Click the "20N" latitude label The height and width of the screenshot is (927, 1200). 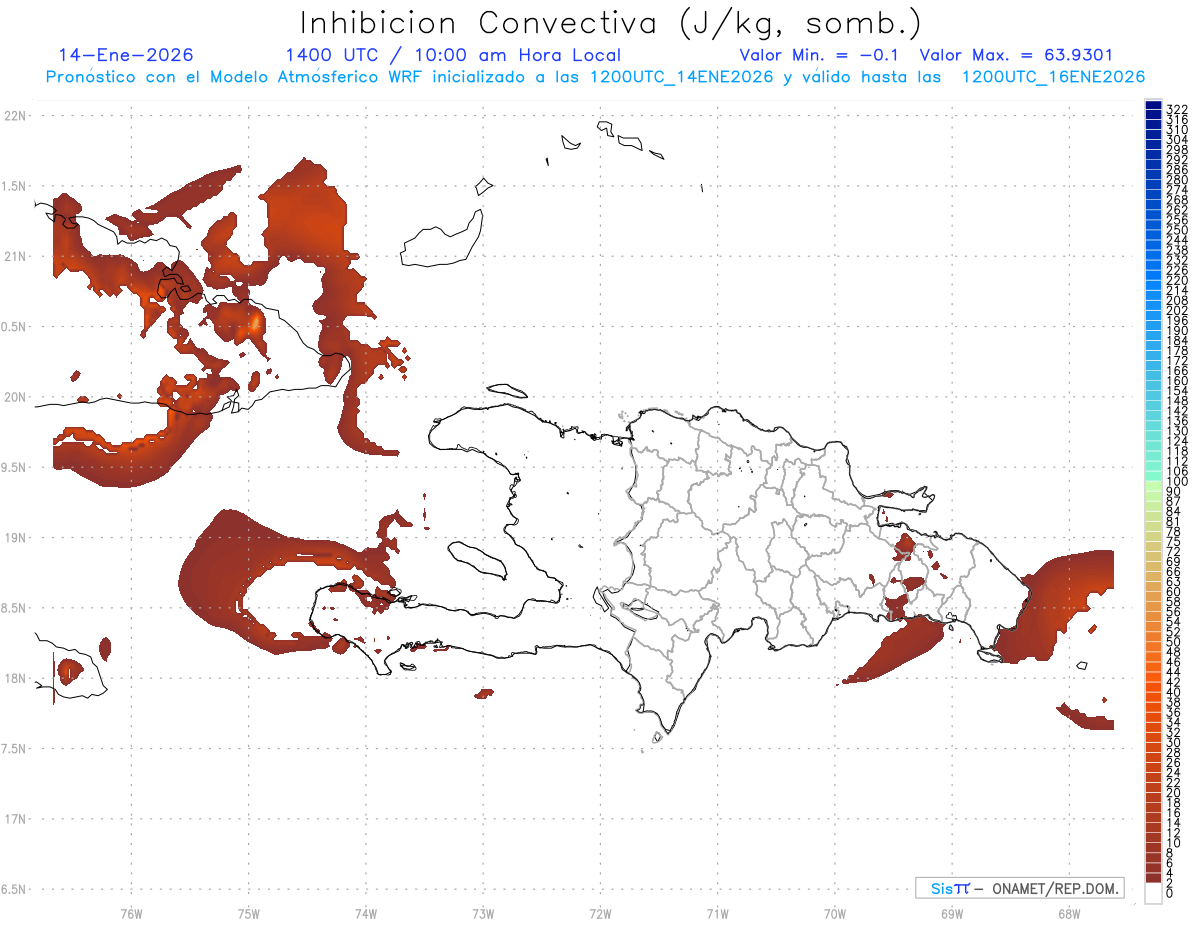pyautogui.click(x=14, y=397)
